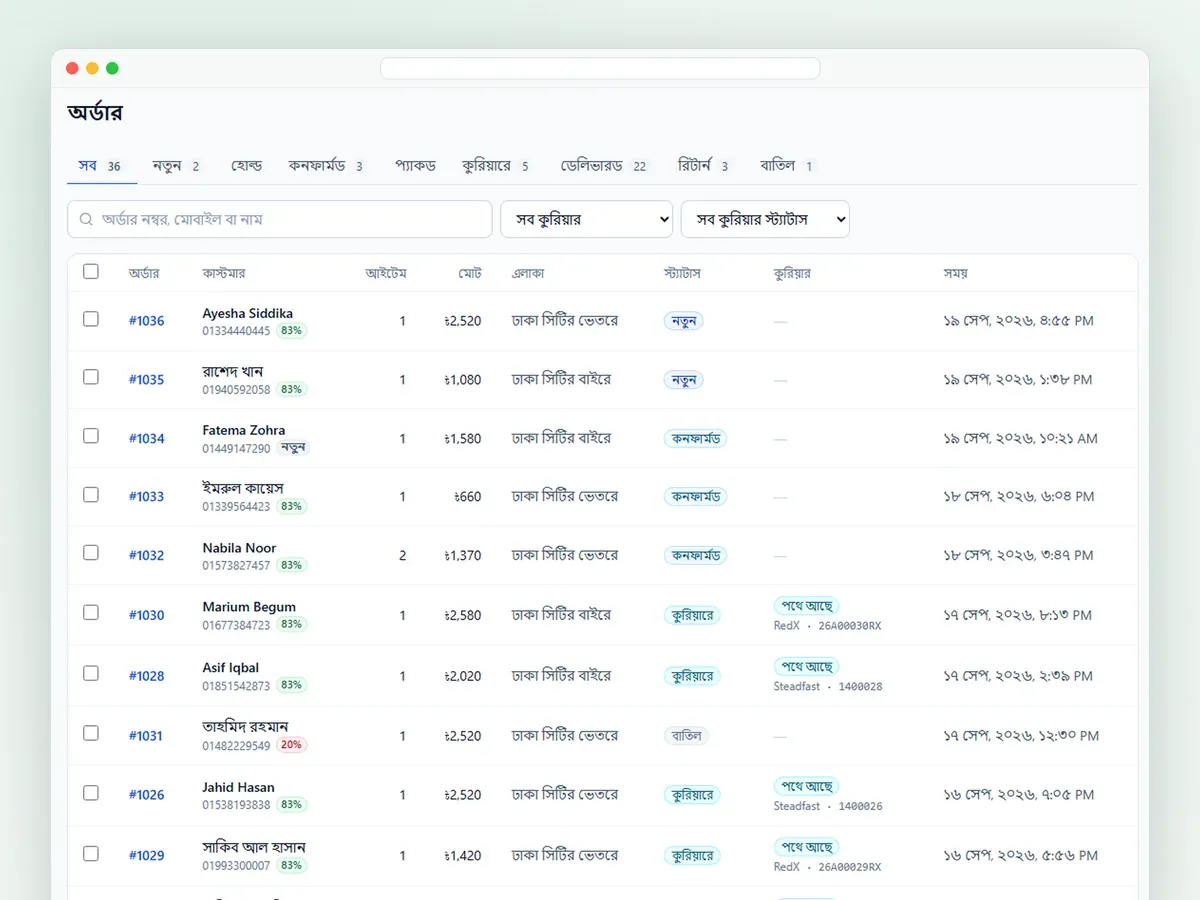Tick the checkbox for order #1033

point(91,494)
